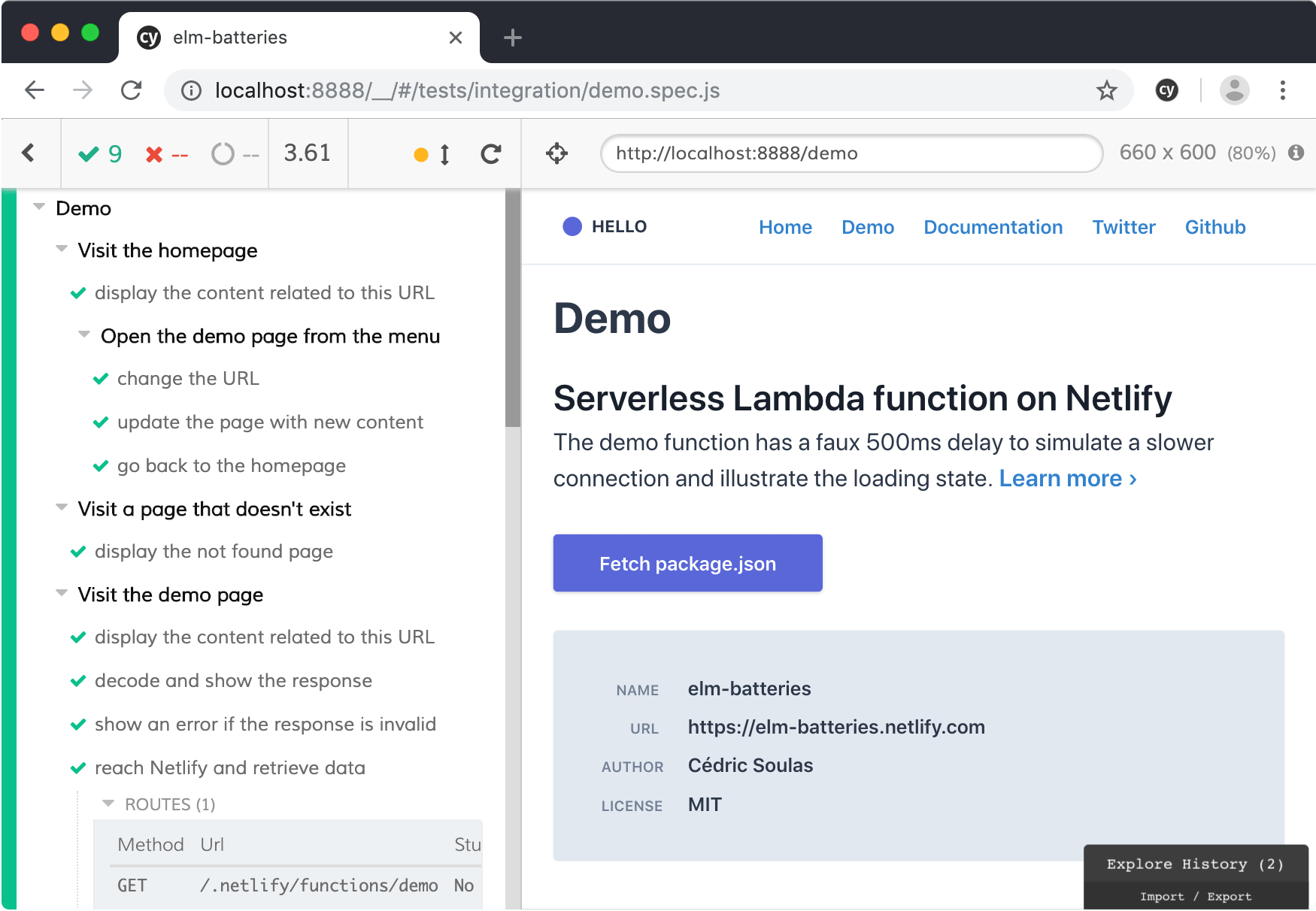Bookmark the page using the star icon

(x=1106, y=90)
